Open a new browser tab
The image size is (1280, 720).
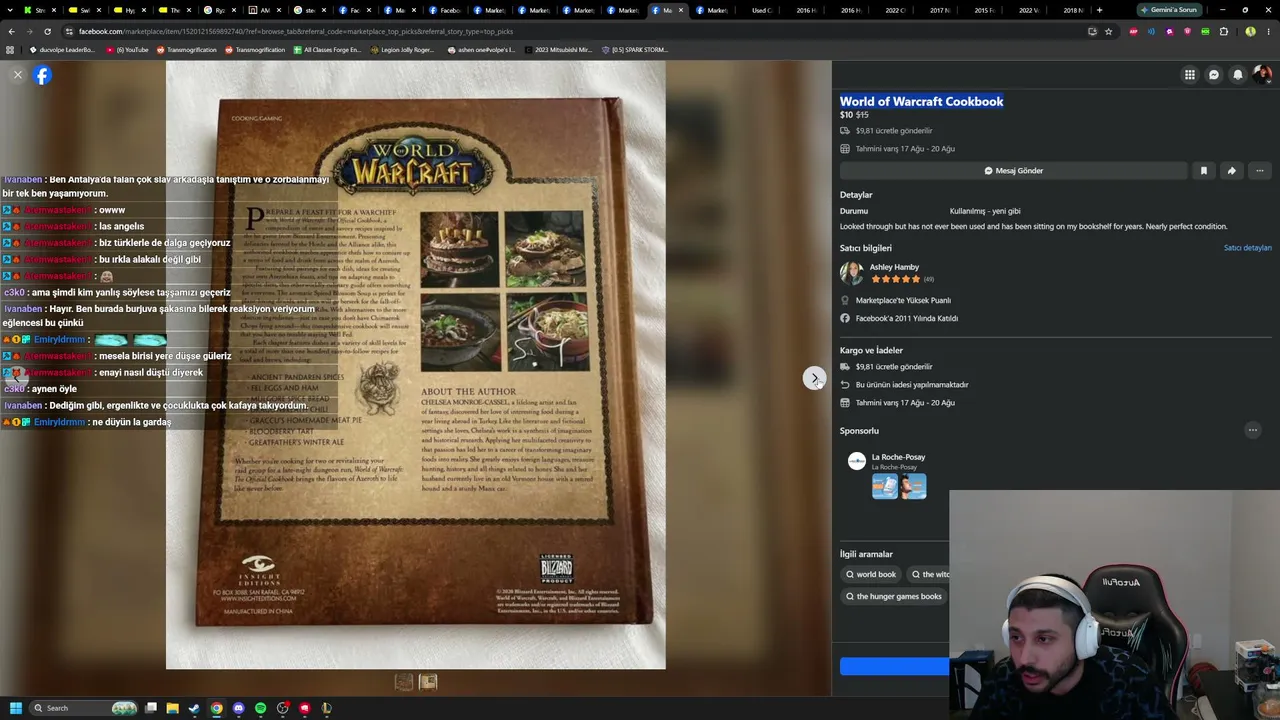click(1099, 10)
